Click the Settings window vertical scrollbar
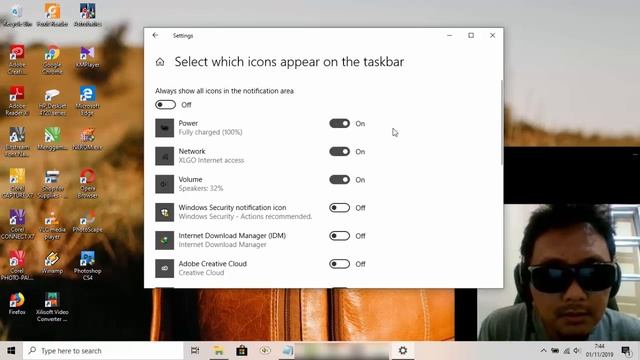 click(x=502, y=122)
